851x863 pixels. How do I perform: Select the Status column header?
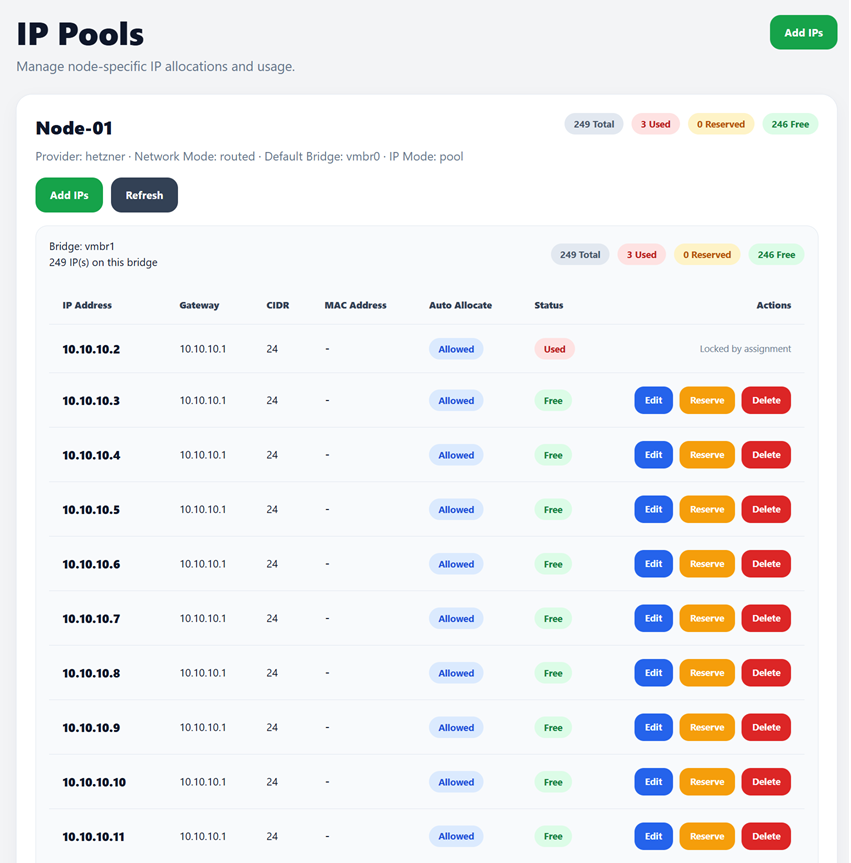[x=548, y=305]
